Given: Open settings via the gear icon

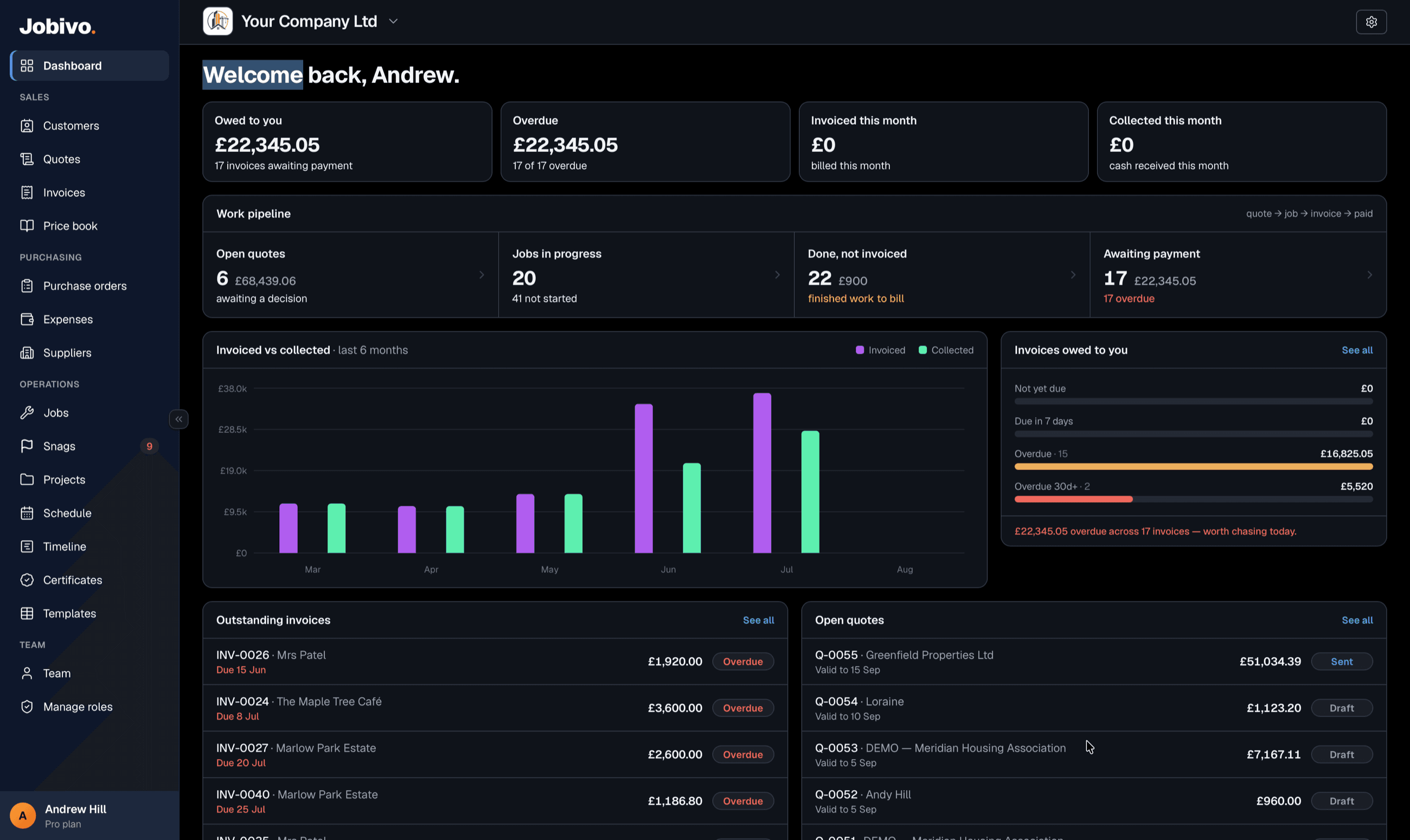Looking at the screenshot, I should [x=1371, y=22].
